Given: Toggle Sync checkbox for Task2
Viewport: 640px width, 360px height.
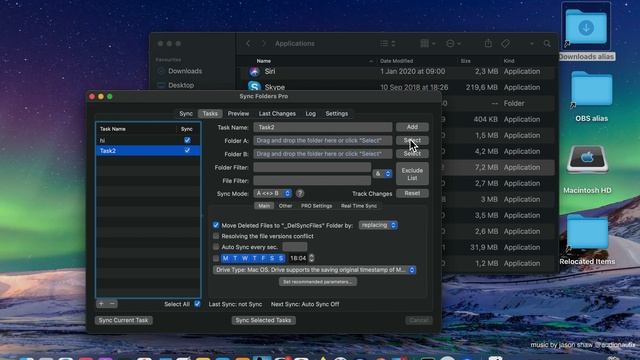Looking at the screenshot, I should click(187, 151).
